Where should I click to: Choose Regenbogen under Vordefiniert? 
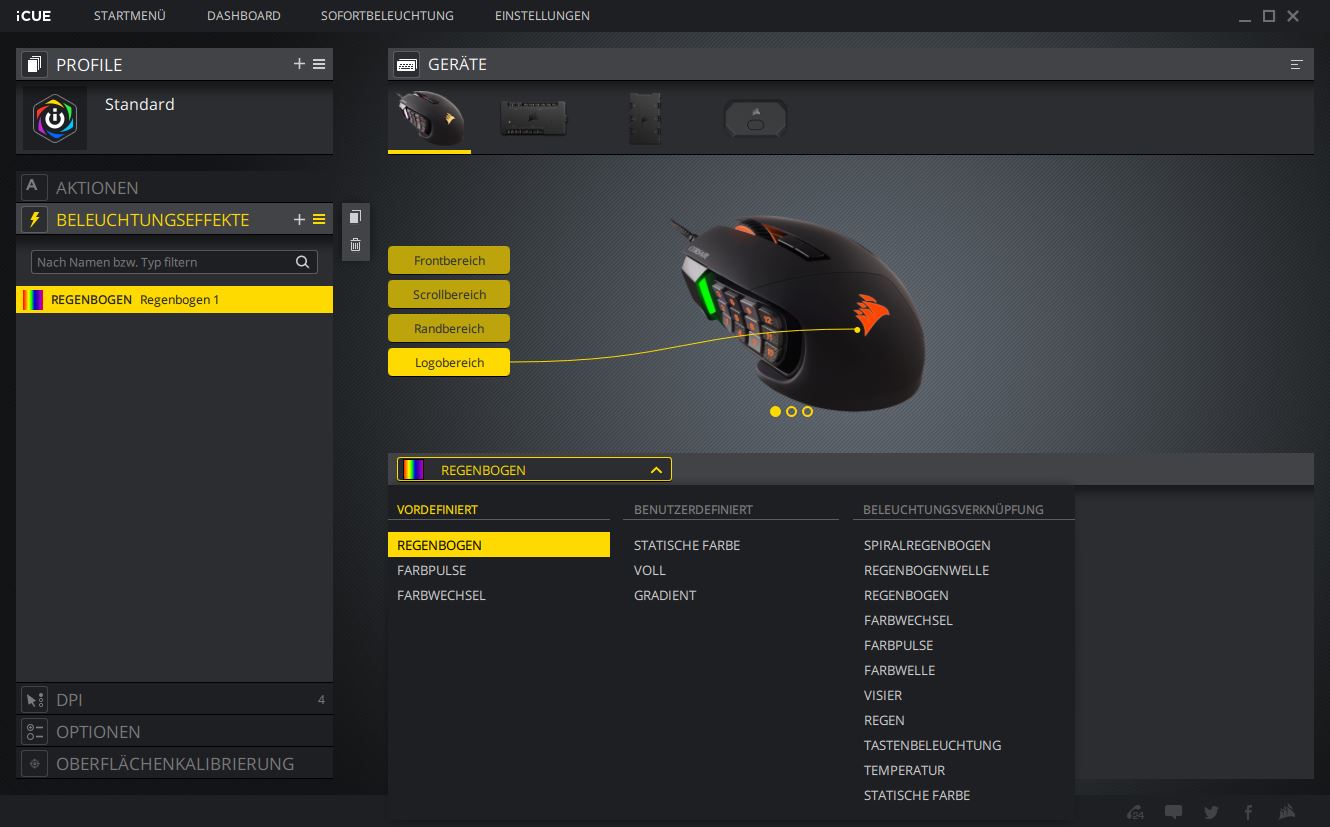(x=499, y=545)
